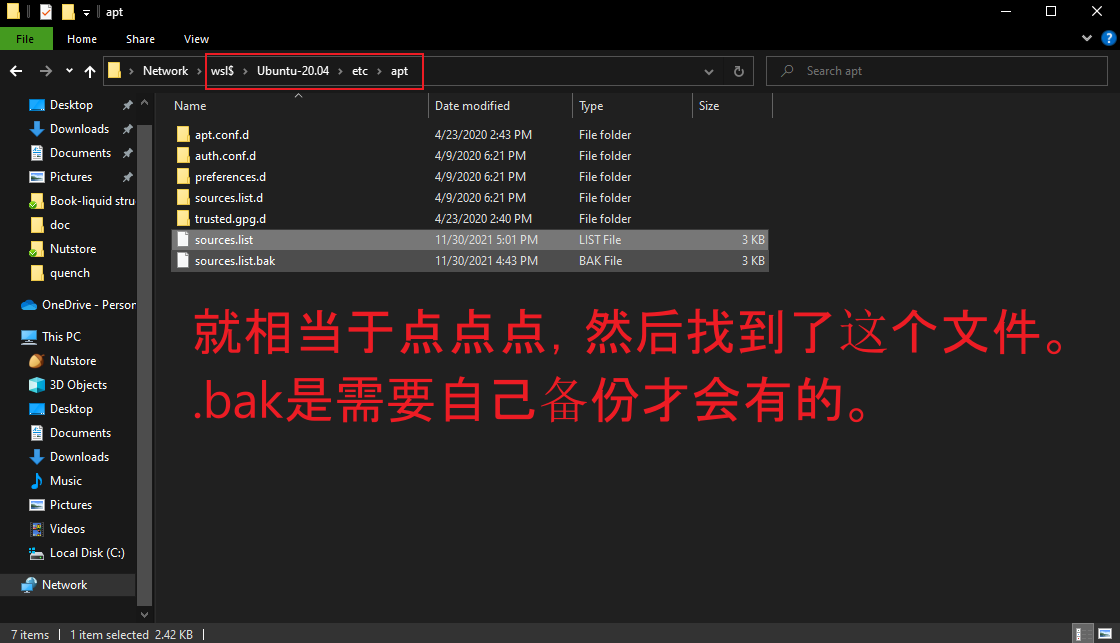Expand chevron after Ubuntu-20.04 in address bar
Viewport: 1120px width, 643px height.
[340, 71]
